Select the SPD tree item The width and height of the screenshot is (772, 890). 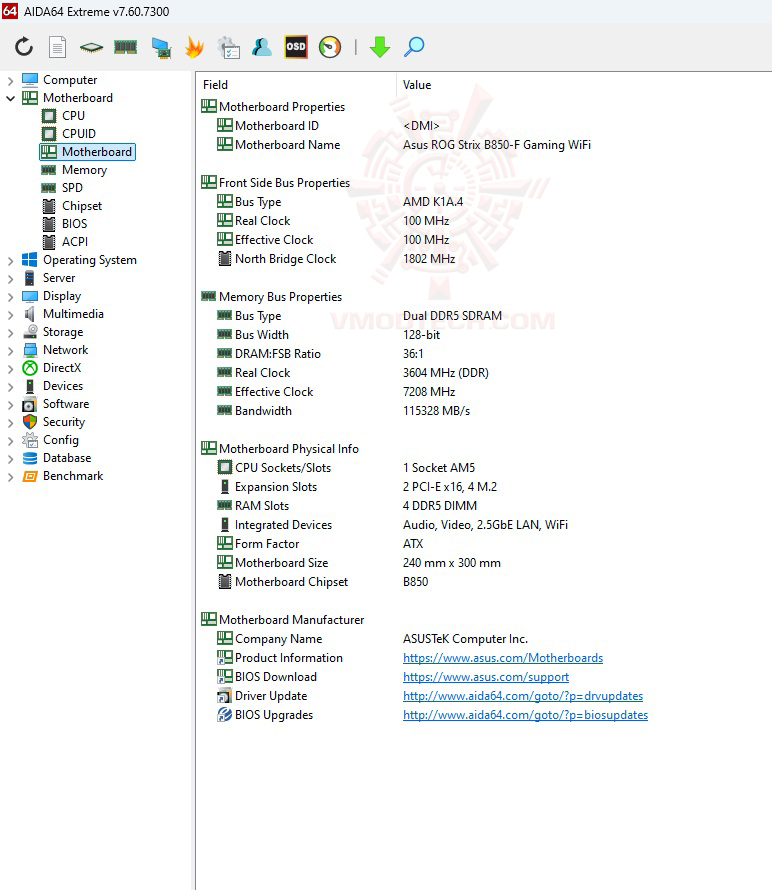click(x=72, y=188)
